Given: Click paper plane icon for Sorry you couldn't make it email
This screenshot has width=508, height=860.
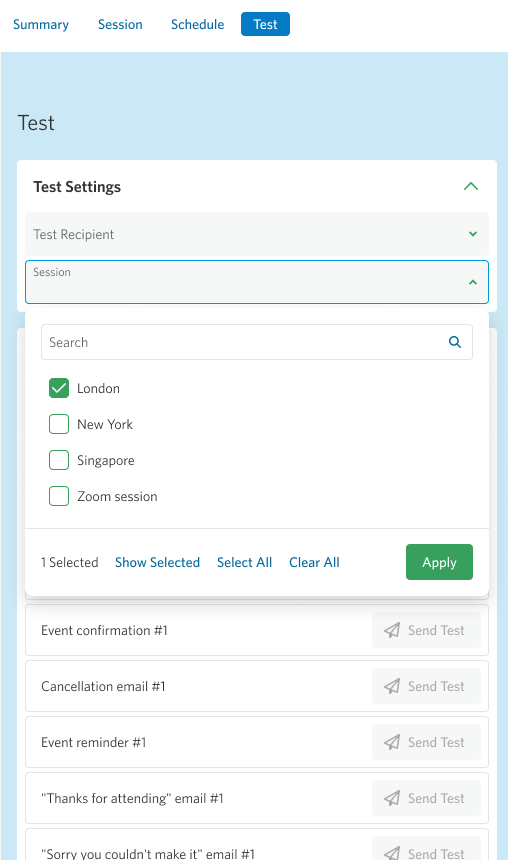Looking at the screenshot, I should [x=392, y=853].
